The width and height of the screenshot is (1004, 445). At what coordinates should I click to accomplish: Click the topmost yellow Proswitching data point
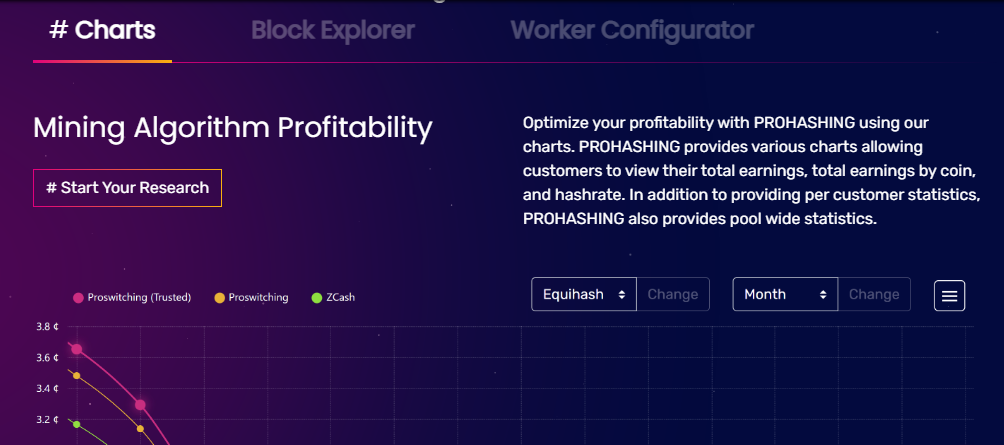click(x=77, y=376)
